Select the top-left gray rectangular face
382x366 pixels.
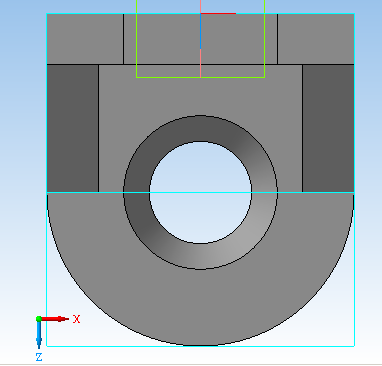85,39
